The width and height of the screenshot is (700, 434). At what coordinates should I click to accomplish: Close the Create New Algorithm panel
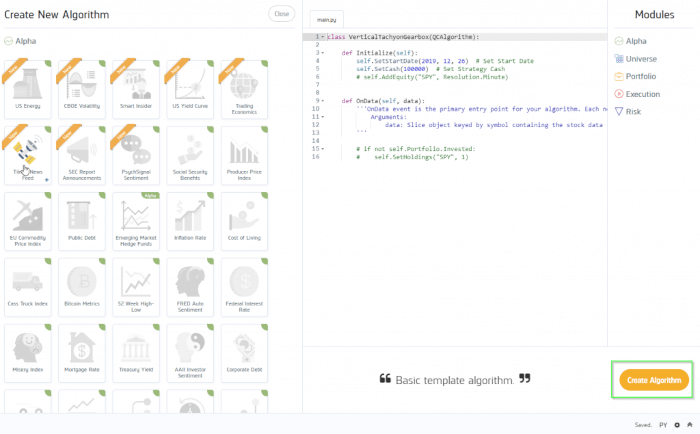(x=281, y=14)
